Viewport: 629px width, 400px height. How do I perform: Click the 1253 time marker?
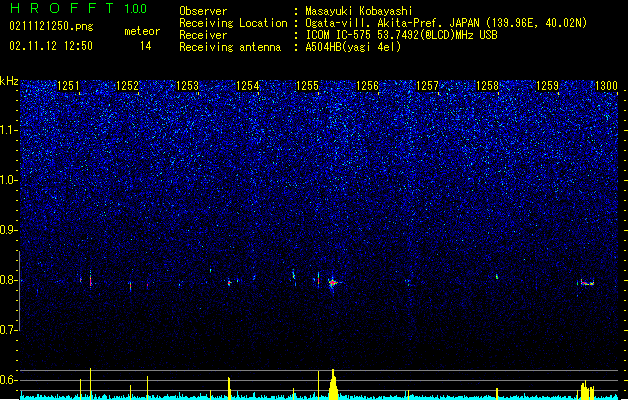[187, 86]
